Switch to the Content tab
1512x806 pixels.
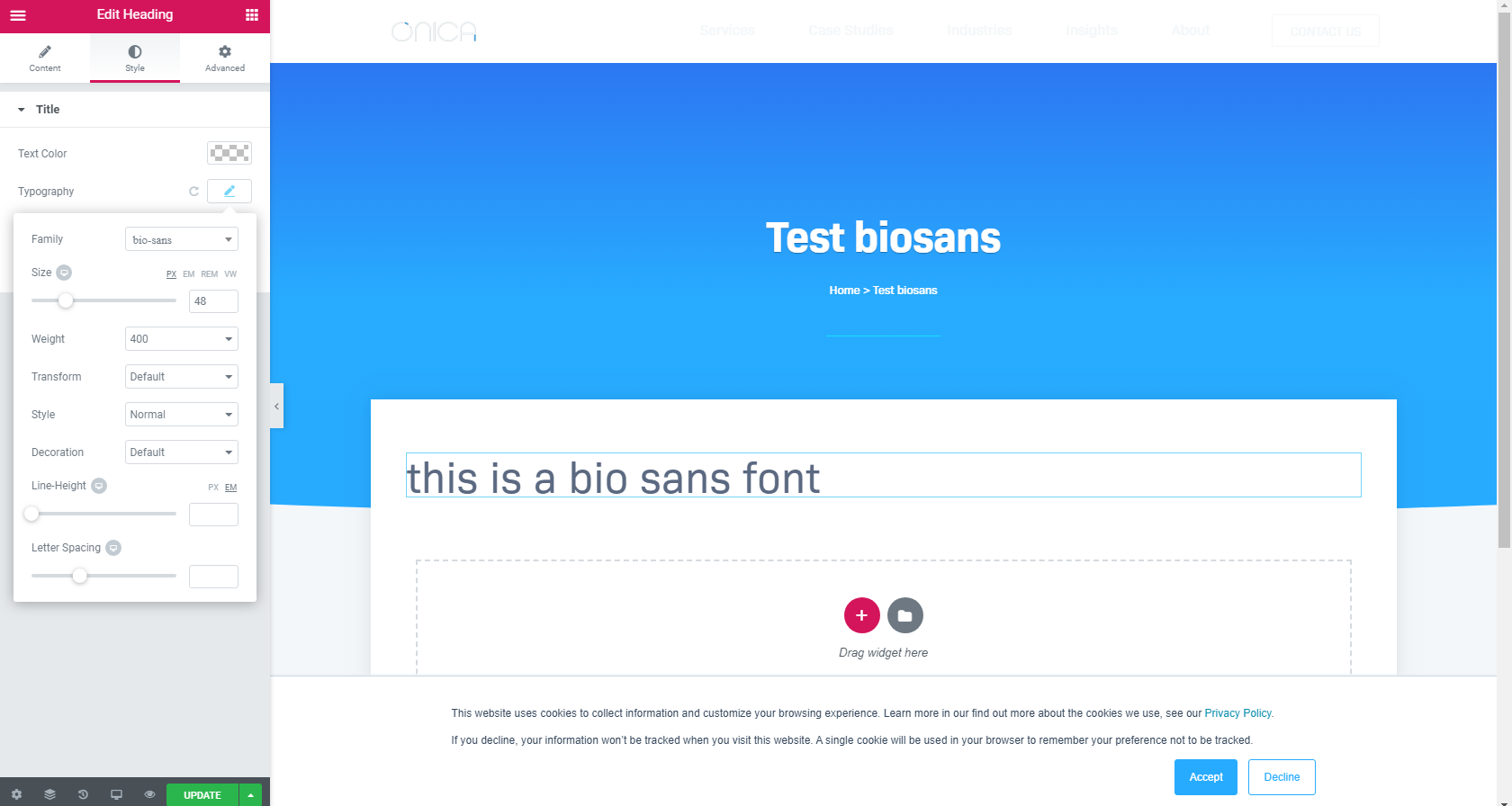45,58
